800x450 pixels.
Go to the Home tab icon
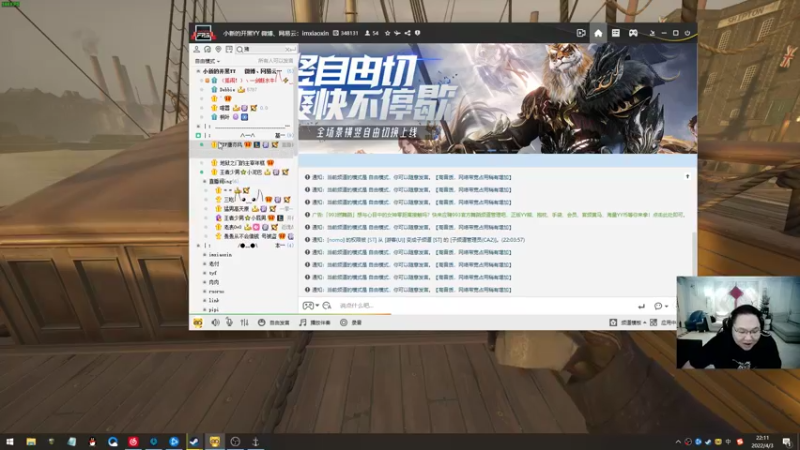point(598,33)
